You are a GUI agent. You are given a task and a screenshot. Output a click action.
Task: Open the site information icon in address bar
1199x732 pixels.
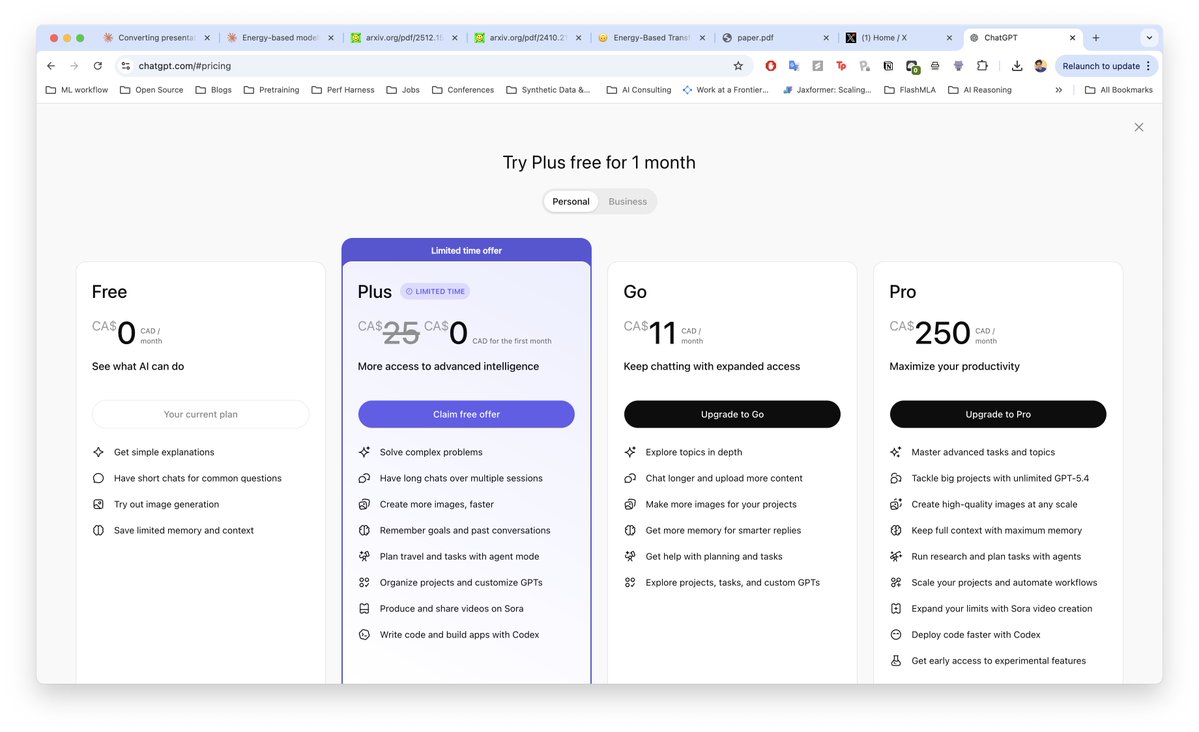[x=126, y=66]
